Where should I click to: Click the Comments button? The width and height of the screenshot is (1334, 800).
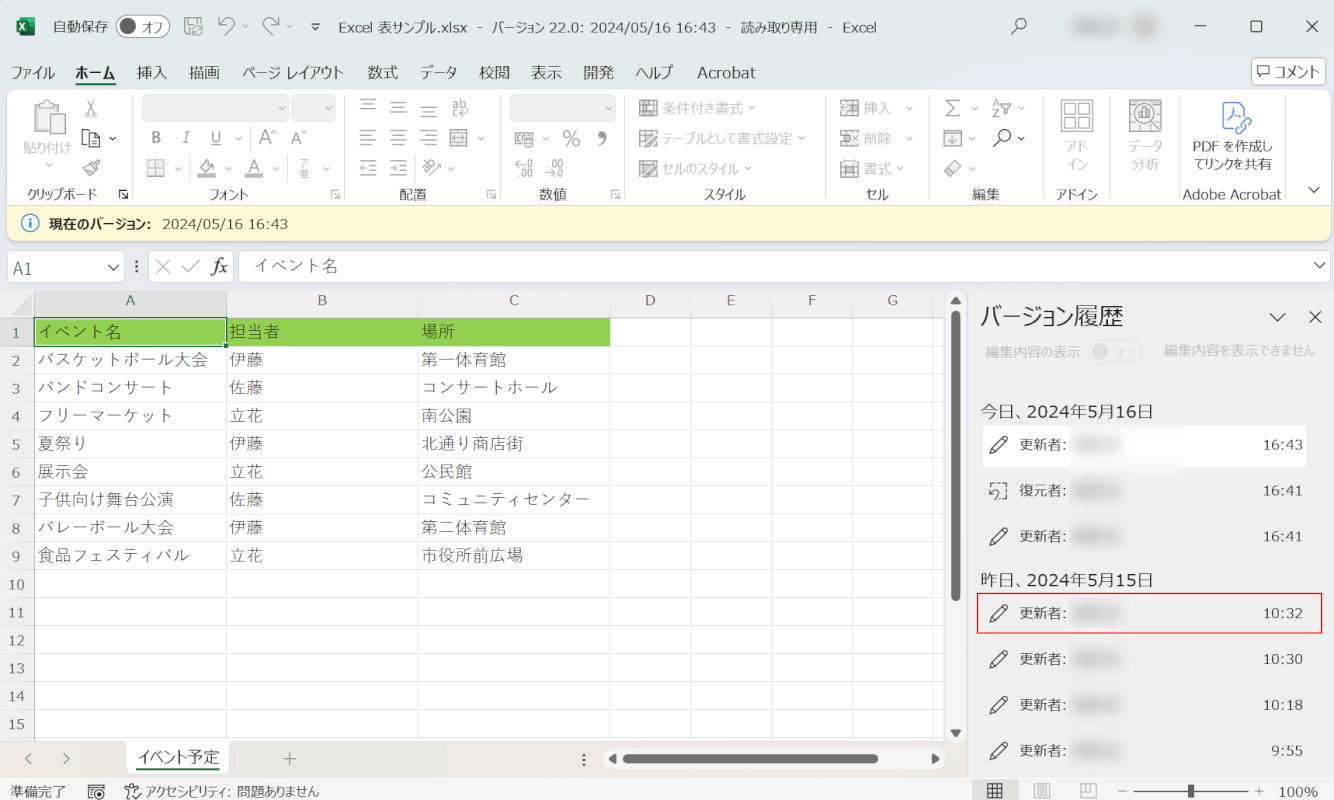point(1288,71)
